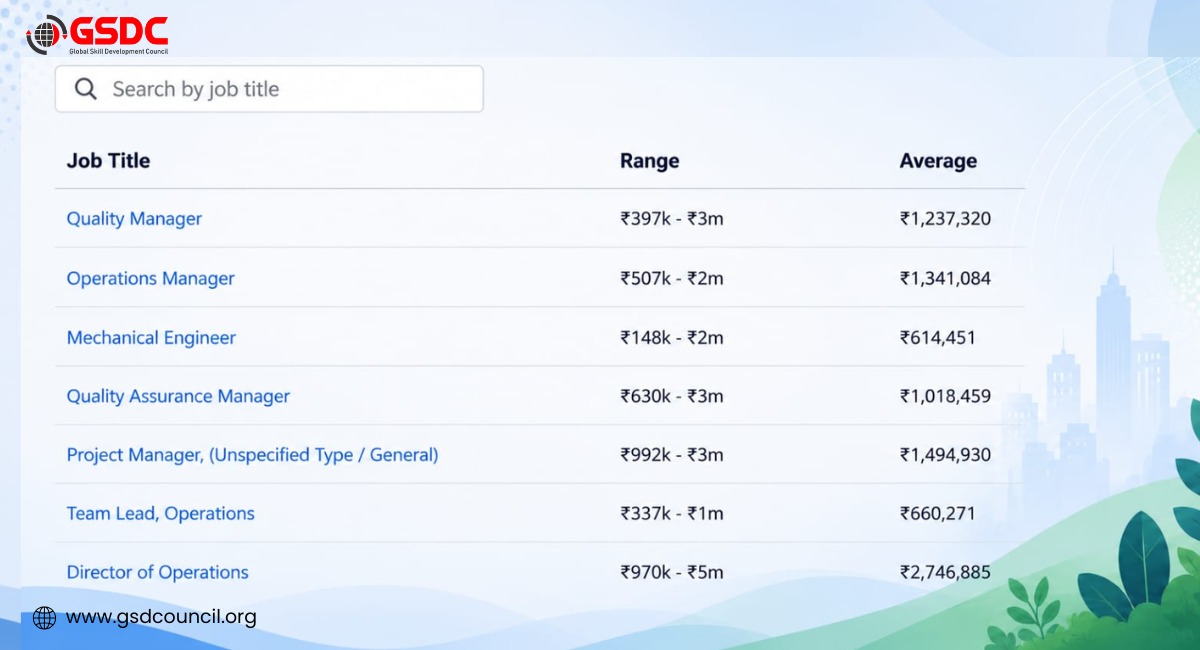Click range value ₹507k - ₹2m

[671, 278]
